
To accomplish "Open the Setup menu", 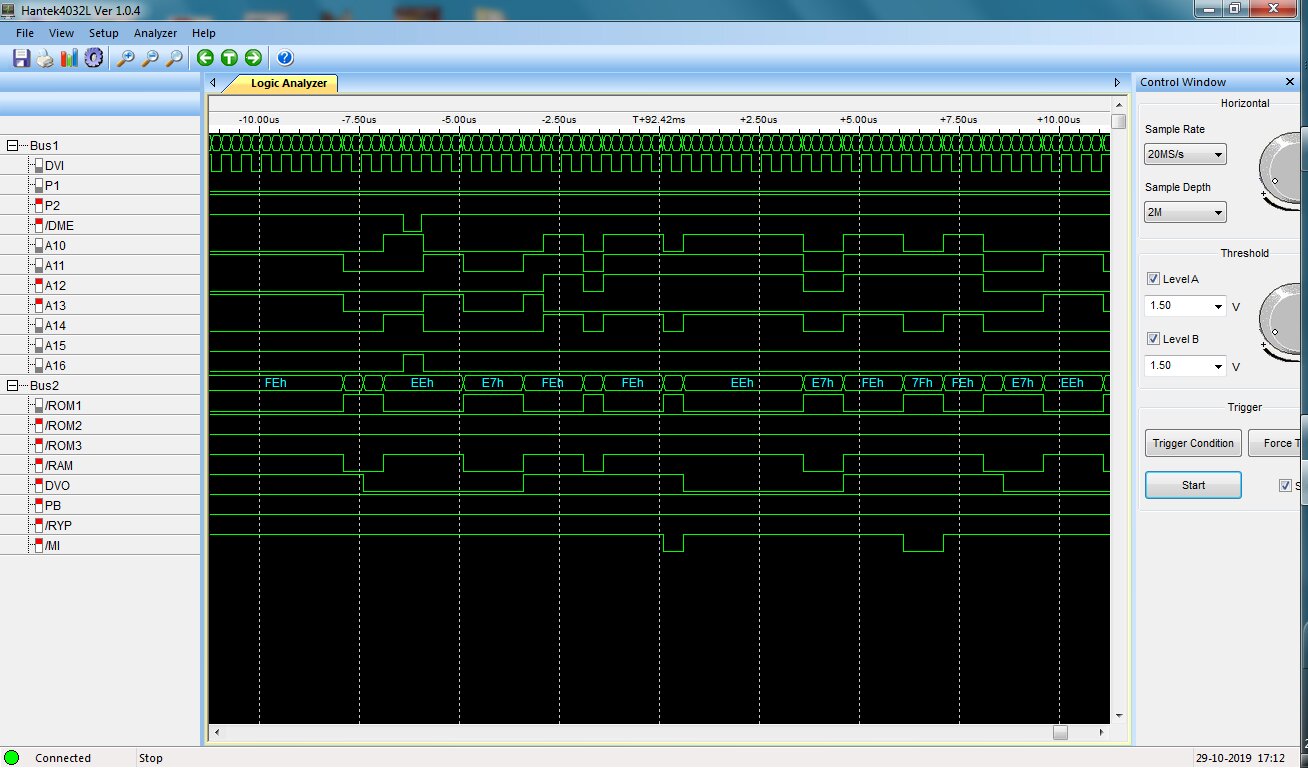I will tap(103, 33).
